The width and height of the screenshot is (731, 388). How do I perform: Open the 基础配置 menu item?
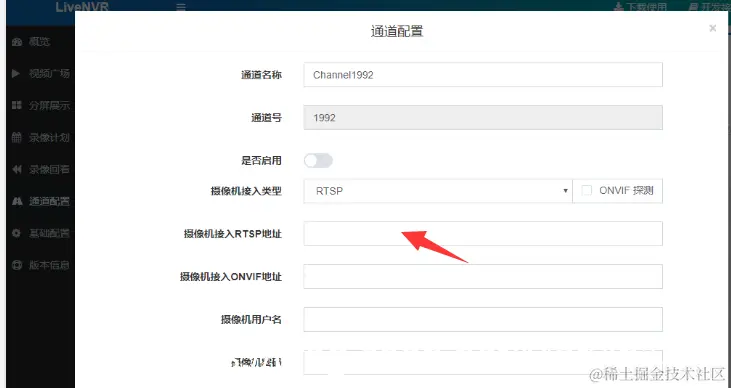pos(49,233)
